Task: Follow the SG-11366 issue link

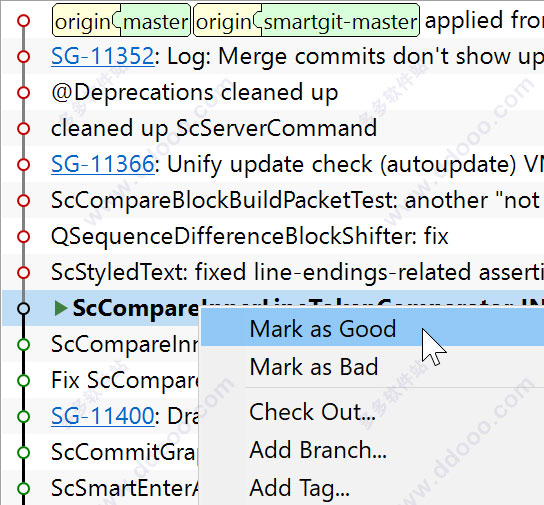Action: [x=103, y=164]
